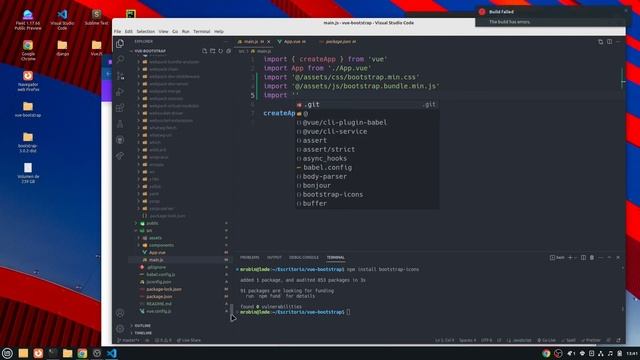
Task: Select bootstrap-icons from the autocomplete list
Action: pos(367,195)
